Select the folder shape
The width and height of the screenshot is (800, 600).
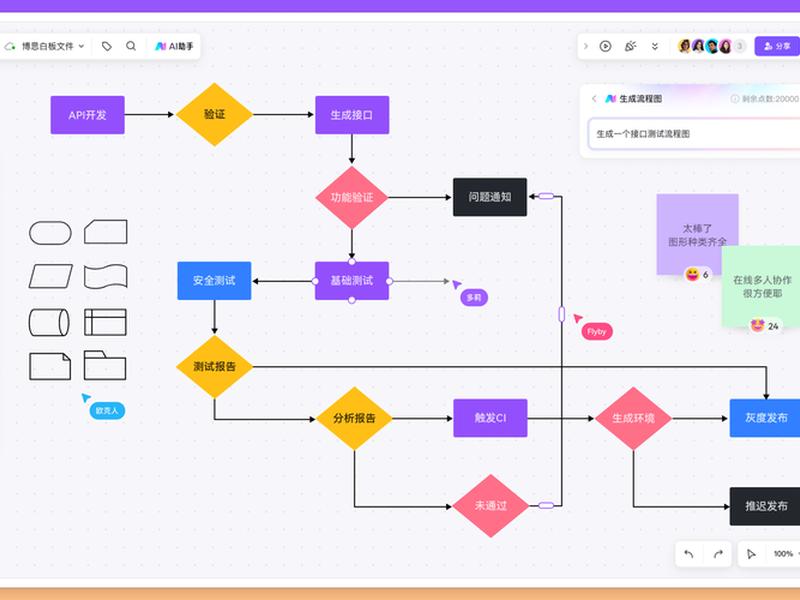[105, 365]
